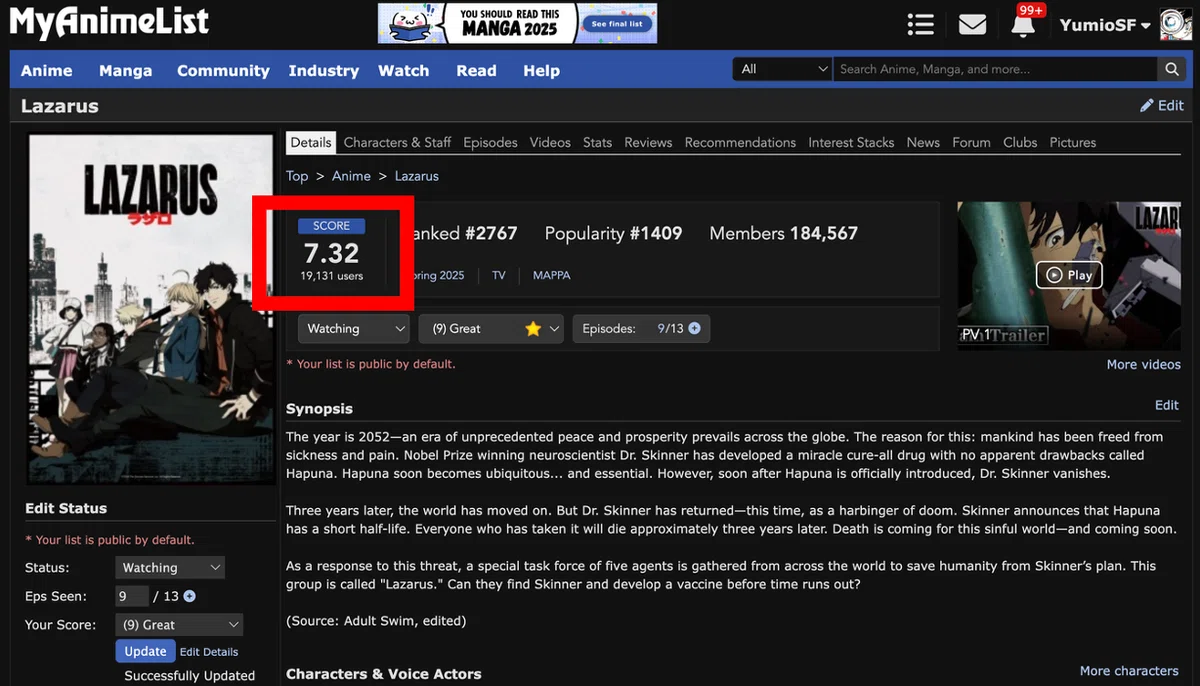Click the Lazarus poster image
The width and height of the screenshot is (1200, 686).
pos(151,309)
